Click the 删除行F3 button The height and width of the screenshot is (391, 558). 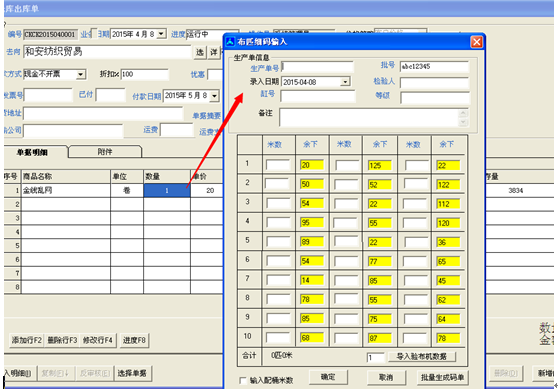(x=62, y=340)
